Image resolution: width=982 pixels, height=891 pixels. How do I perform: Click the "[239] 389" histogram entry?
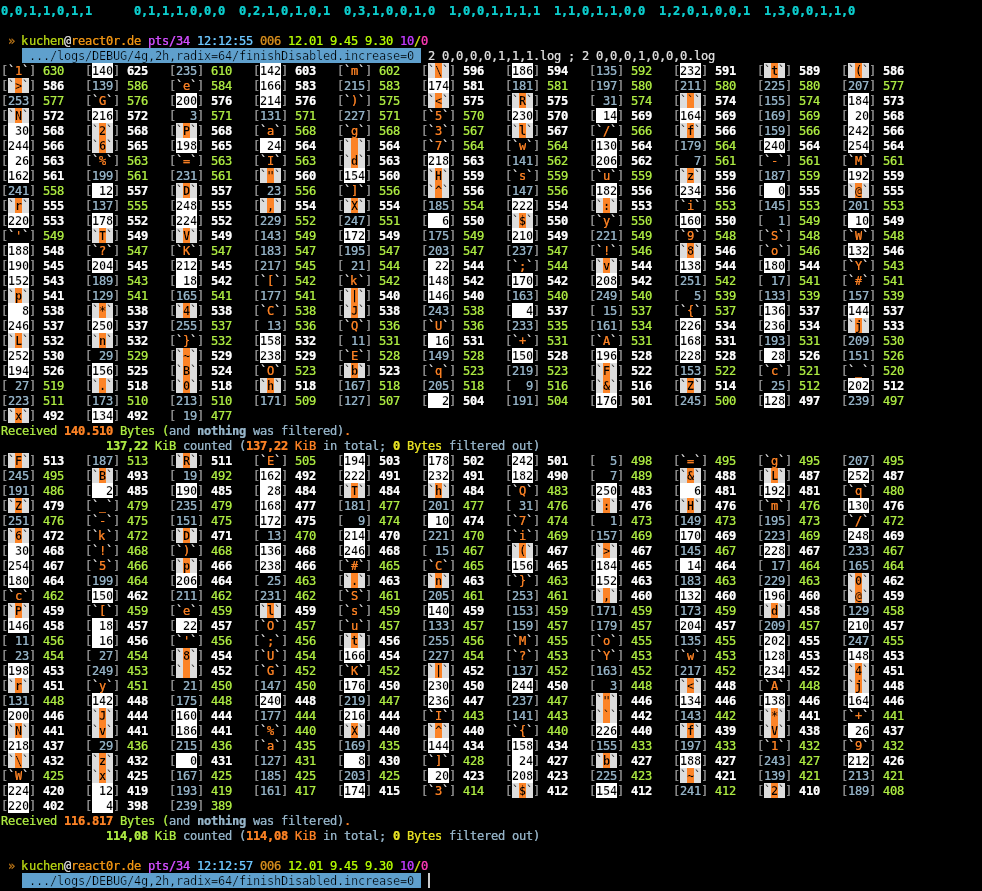click(200, 805)
